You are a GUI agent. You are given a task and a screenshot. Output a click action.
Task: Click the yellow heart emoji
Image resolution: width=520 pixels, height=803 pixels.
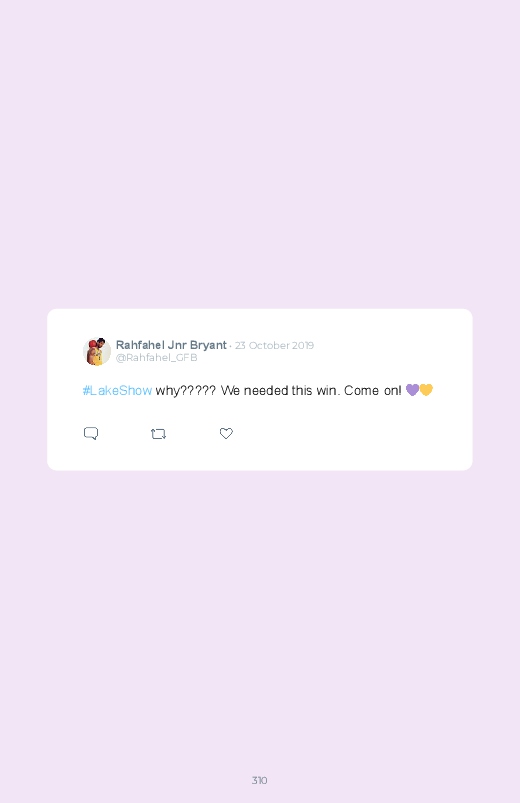[x=426, y=390]
